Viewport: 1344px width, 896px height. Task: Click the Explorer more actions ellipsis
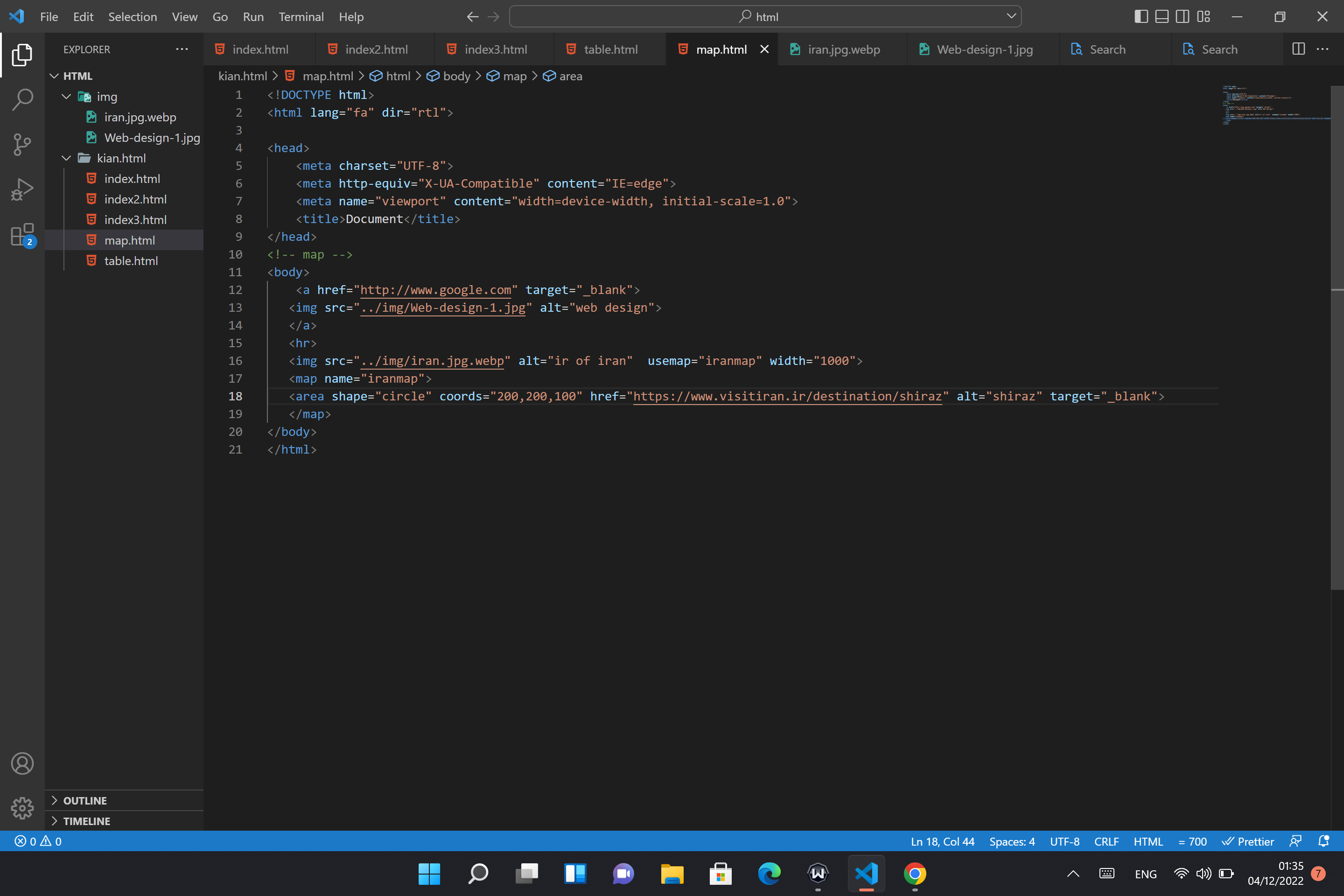pyautogui.click(x=182, y=49)
